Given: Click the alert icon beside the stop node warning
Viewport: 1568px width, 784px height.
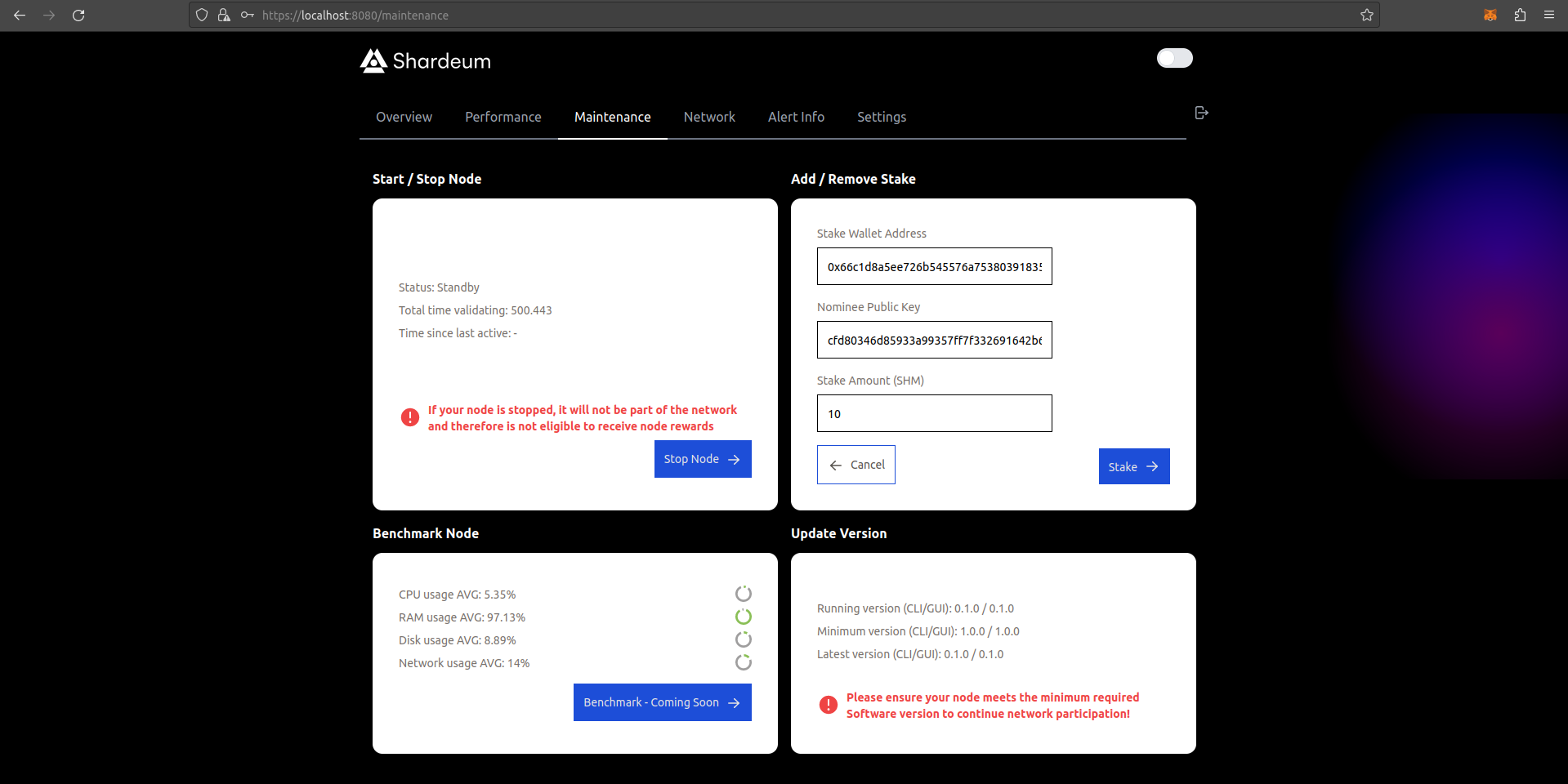Looking at the screenshot, I should (409, 417).
